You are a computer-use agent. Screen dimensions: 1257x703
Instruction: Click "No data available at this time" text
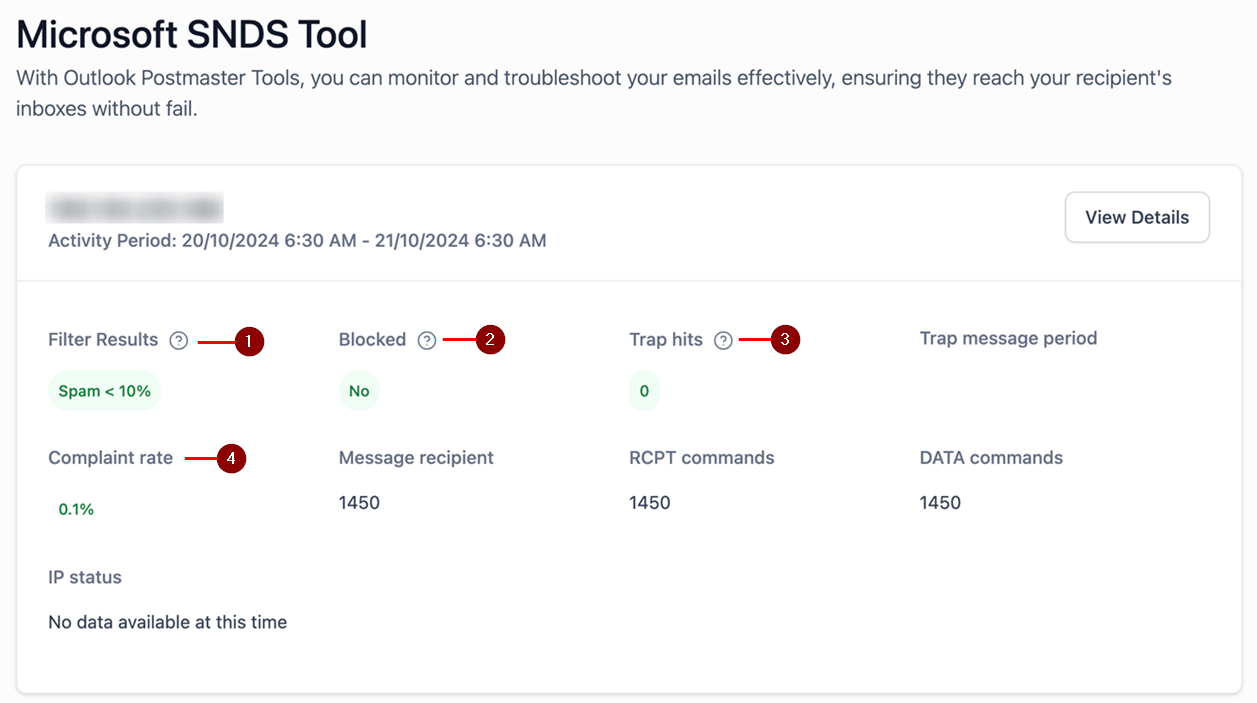tap(167, 622)
